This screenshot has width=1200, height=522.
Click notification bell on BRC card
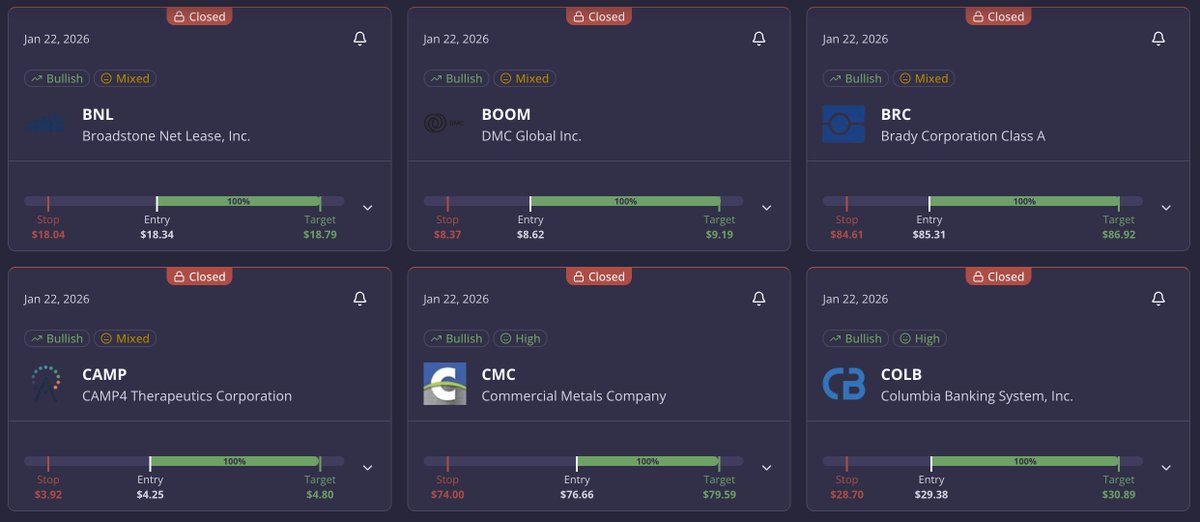click(1158, 38)
